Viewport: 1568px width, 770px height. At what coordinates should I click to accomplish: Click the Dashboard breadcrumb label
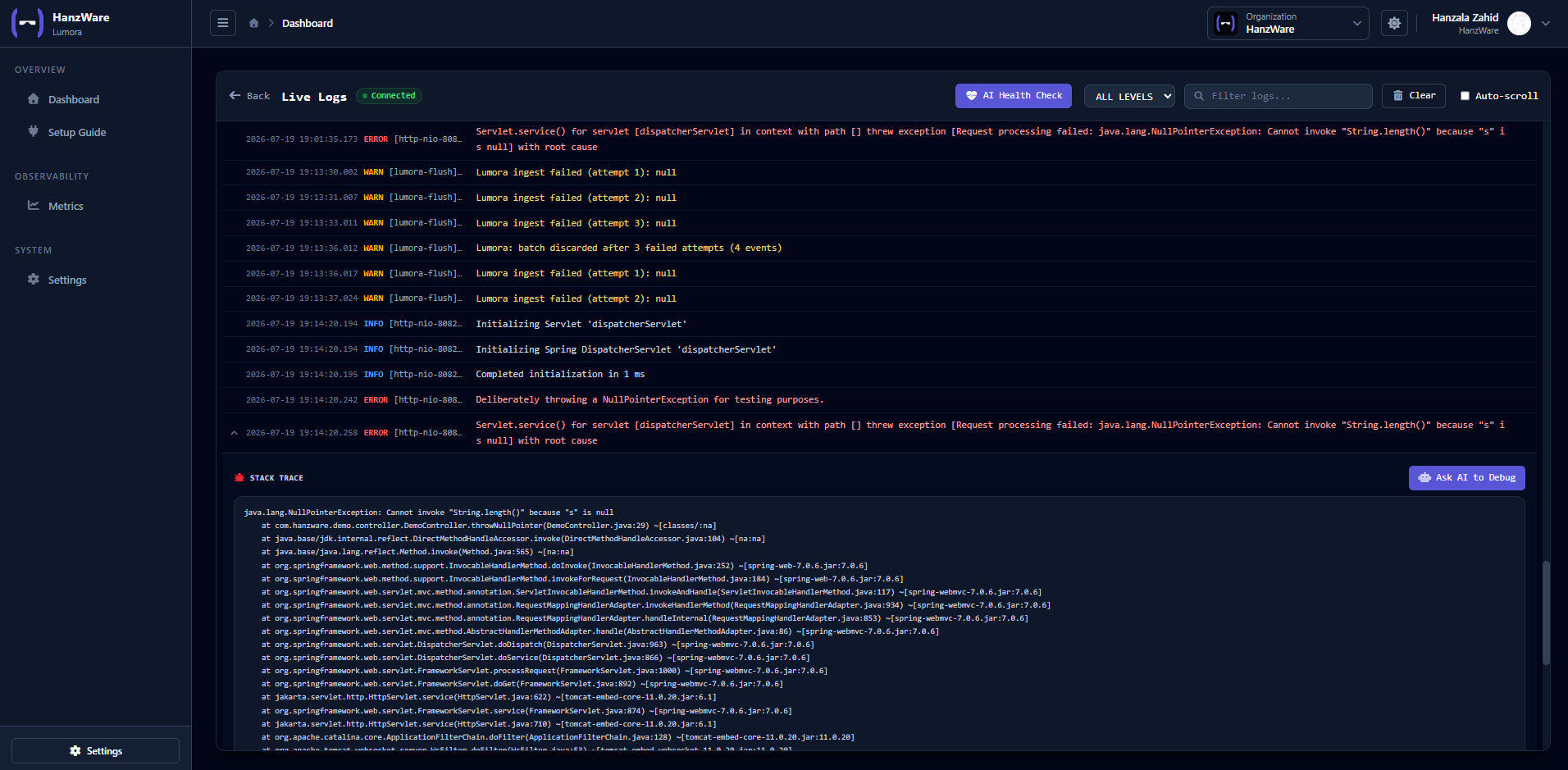tap(308, 23)
